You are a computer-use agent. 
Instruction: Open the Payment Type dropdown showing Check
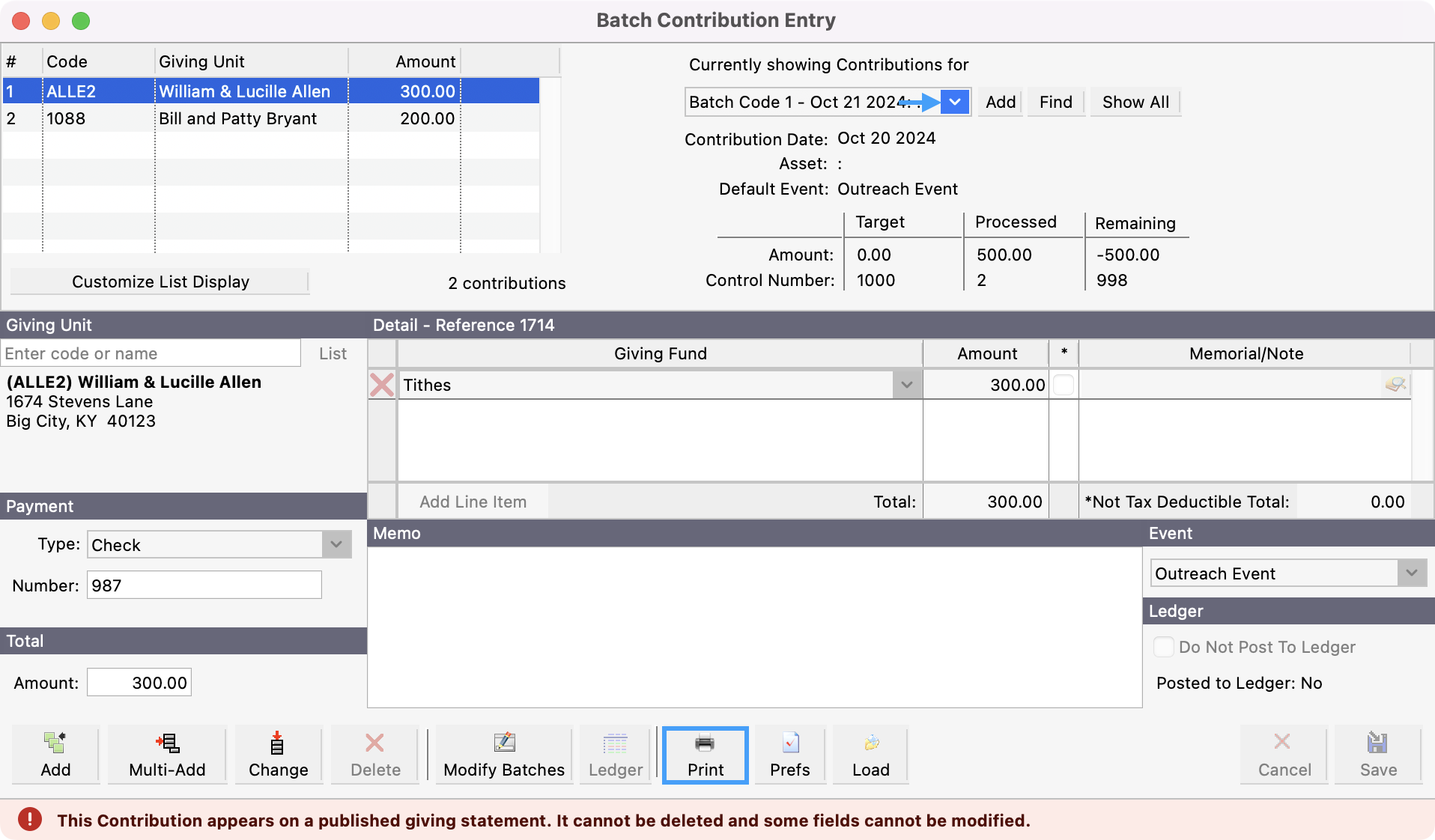[x=336, y=544]
